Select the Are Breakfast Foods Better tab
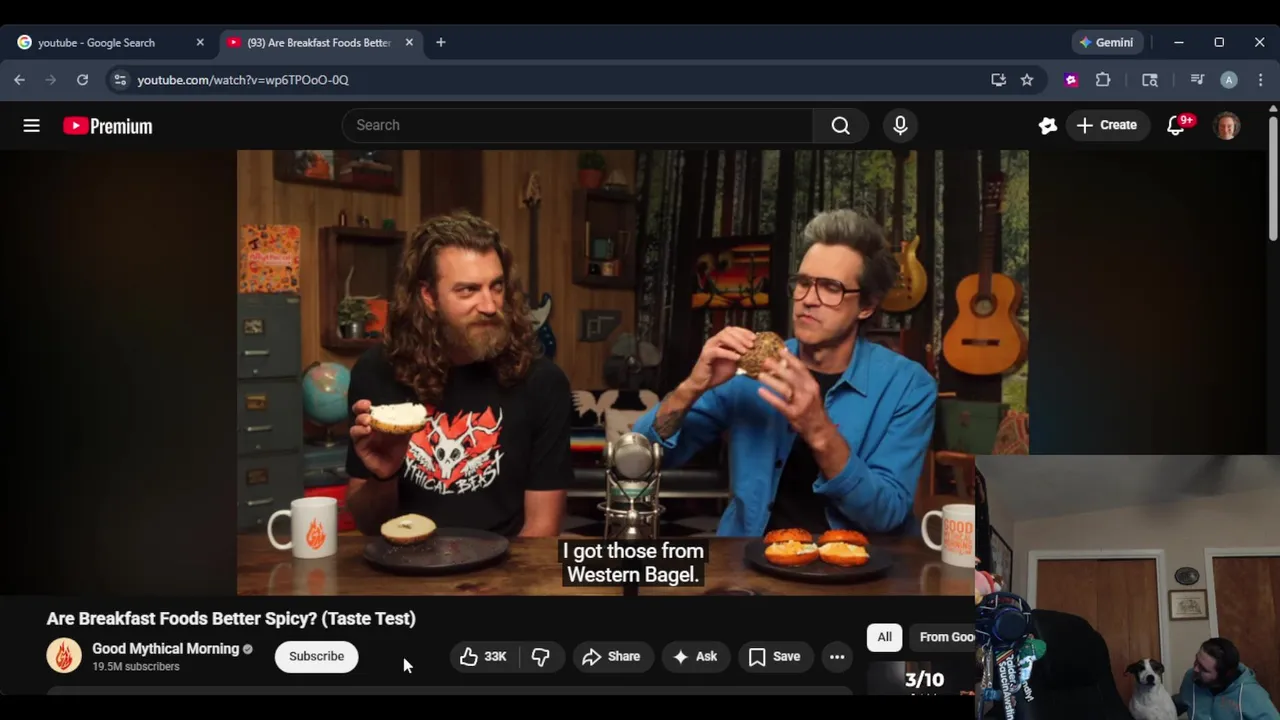The image size is (1280, 720). (319, 43)
